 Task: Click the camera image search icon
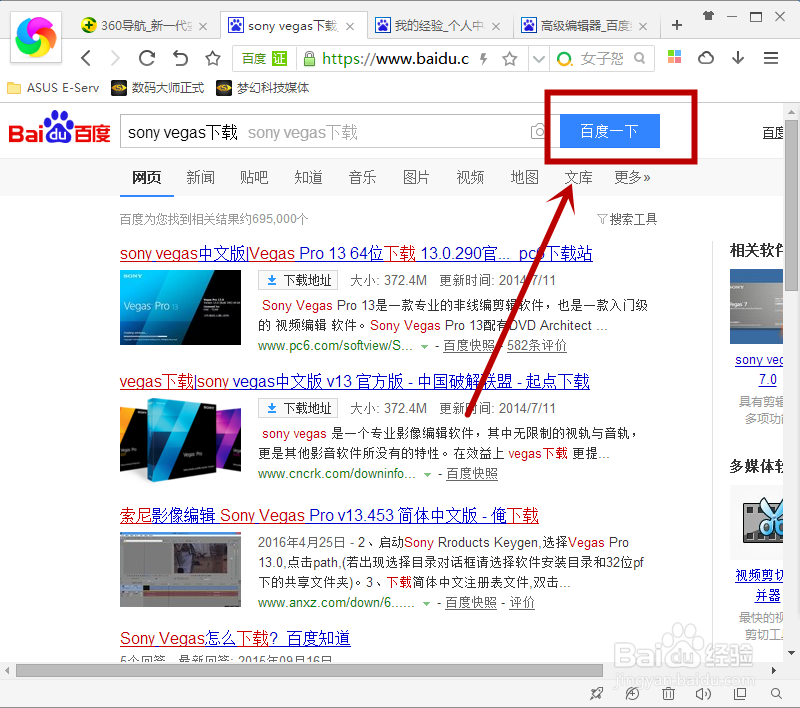538,132
